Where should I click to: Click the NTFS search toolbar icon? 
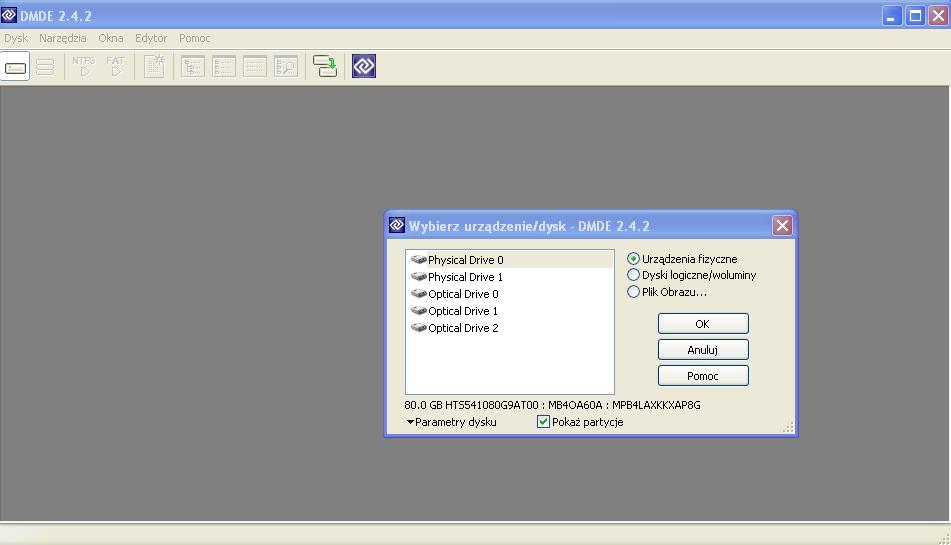tap(84, 67)
